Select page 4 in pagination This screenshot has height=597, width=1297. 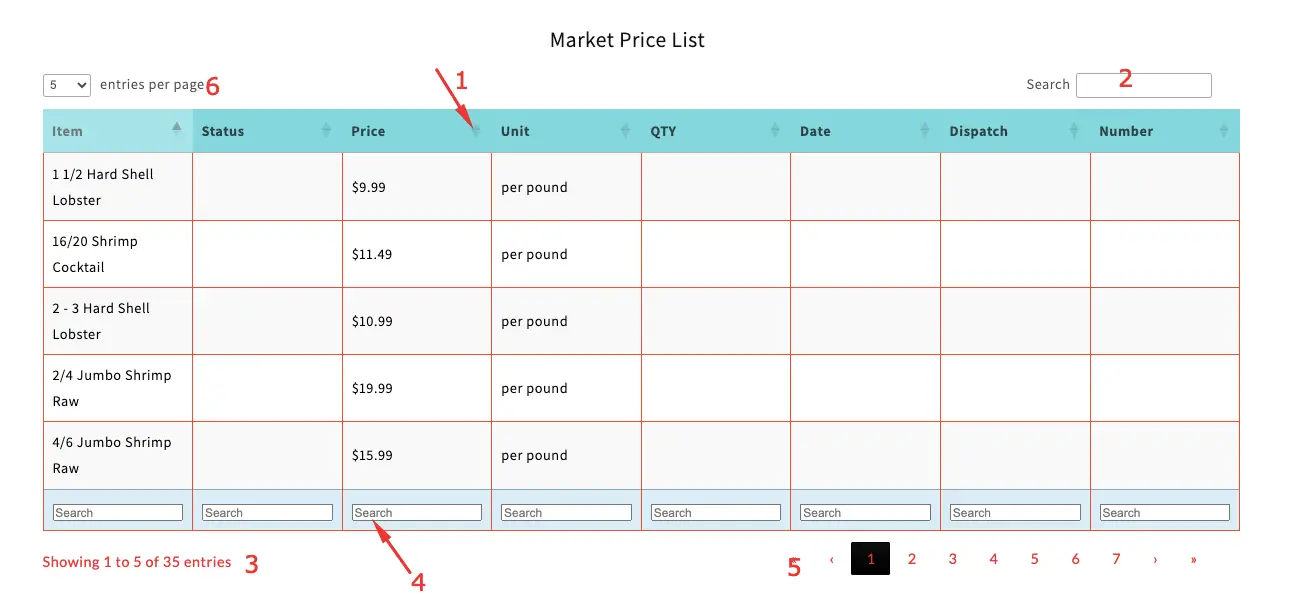point(994,559)
